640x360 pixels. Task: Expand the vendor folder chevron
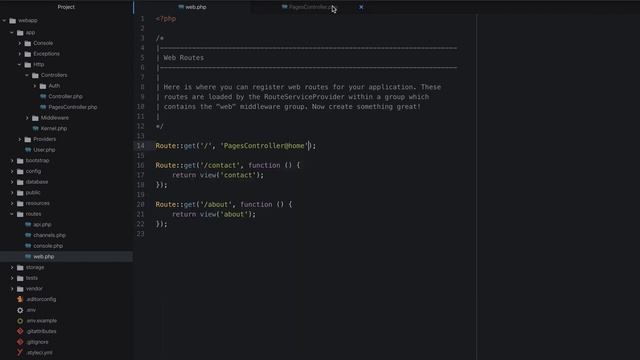[12, 289]
